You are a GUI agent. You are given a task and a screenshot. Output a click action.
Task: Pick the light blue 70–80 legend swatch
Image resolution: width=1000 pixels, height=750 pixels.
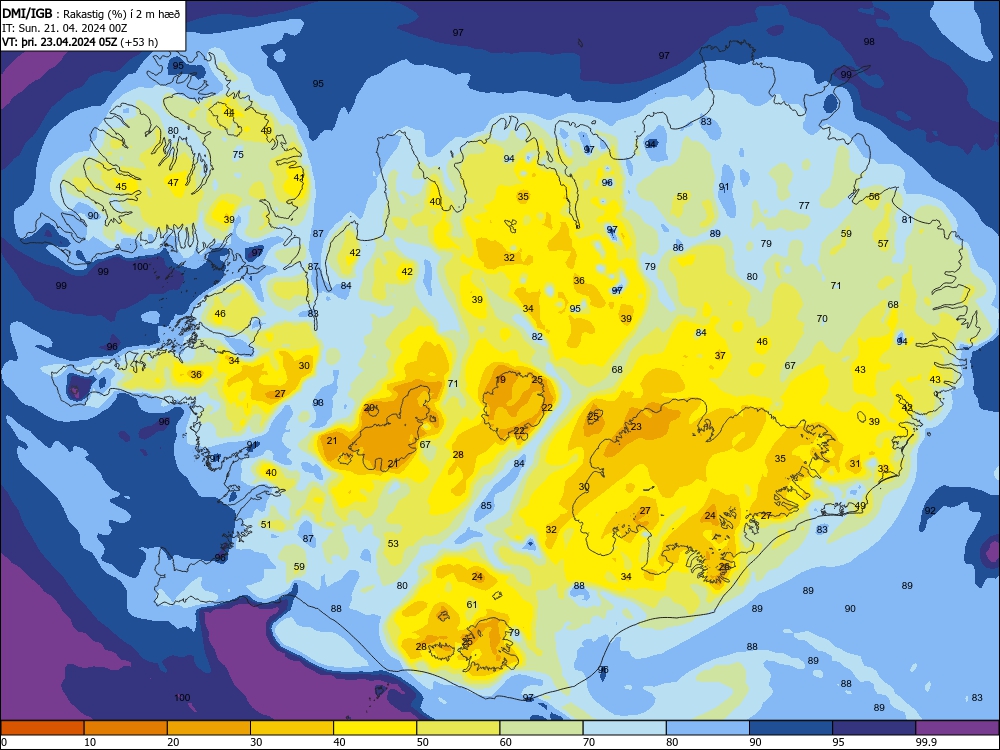625,728
